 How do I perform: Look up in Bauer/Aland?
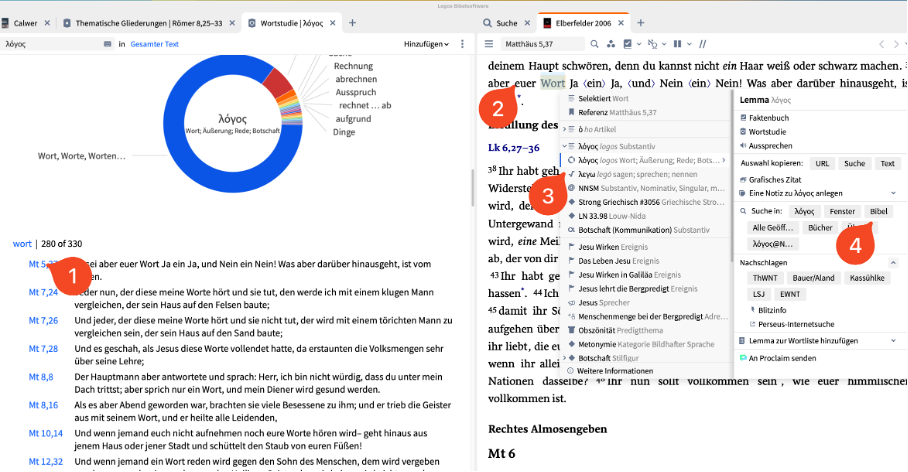[x=813, y=278]
